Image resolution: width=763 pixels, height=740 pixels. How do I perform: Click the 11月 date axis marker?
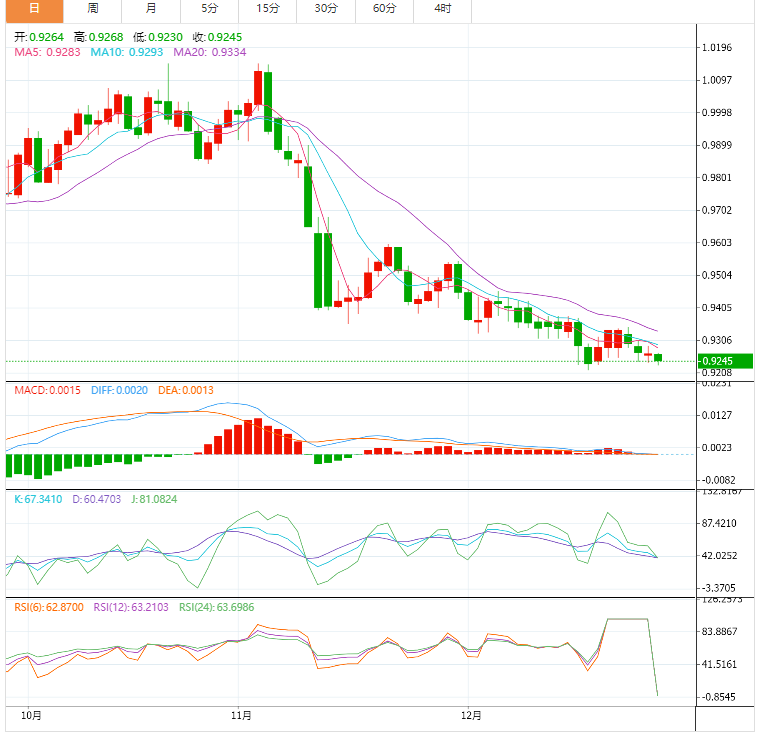click(241, 715)
